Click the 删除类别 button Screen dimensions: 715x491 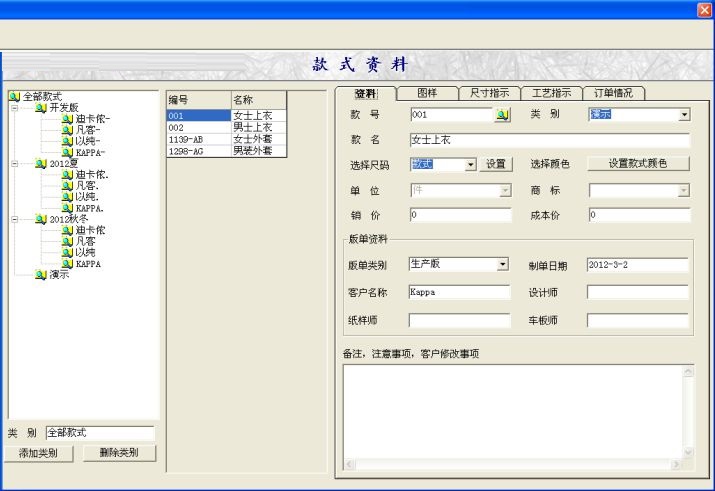pyautogui.click(x=119, y=453)
